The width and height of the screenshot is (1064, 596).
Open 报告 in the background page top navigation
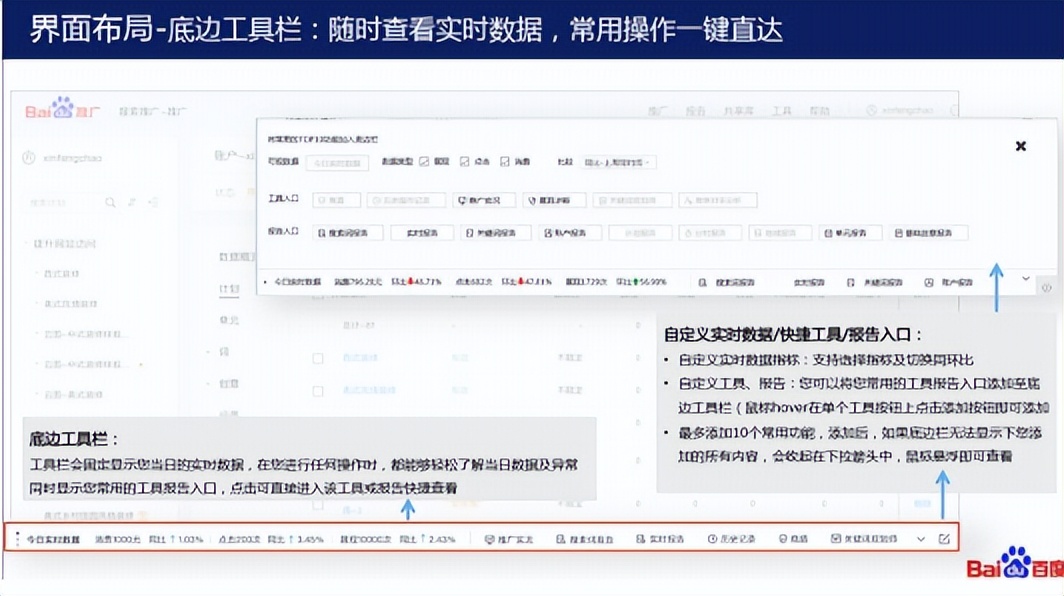click(696, 111)
